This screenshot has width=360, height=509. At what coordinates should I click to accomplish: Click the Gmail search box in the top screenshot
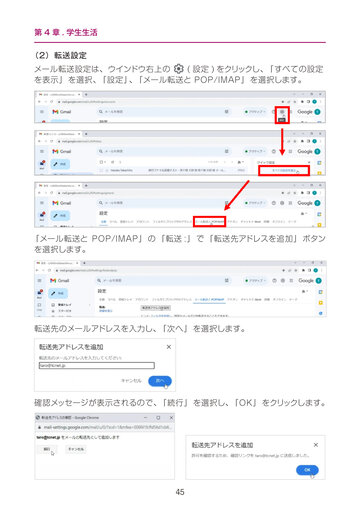[163, 112]
